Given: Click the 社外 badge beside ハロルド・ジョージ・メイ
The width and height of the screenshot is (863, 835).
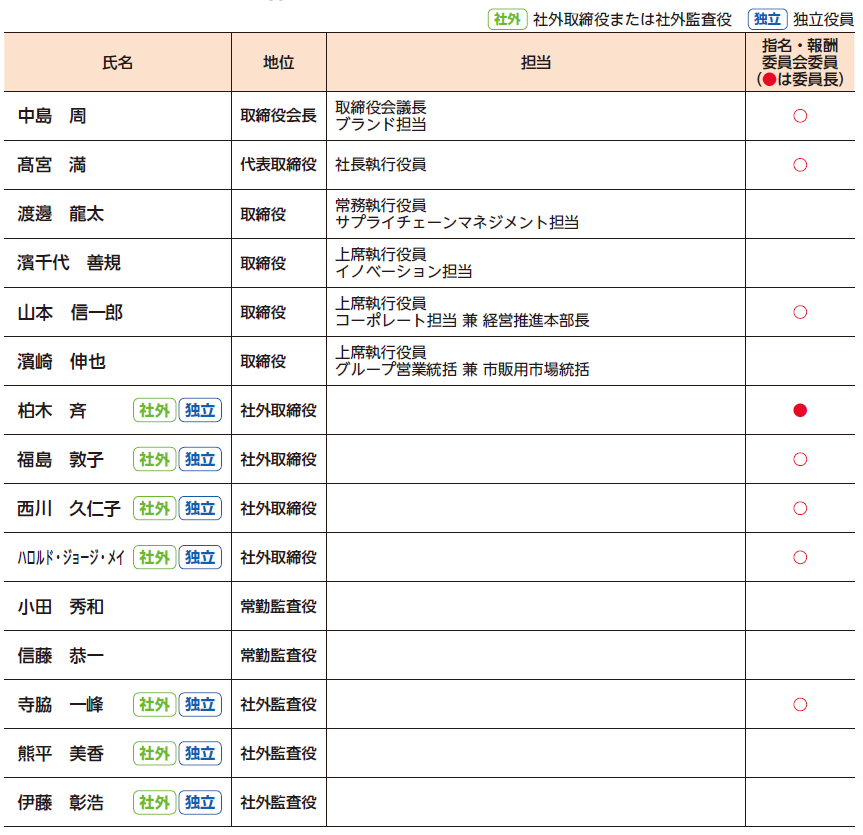Looking at the screenshot, I should [154, 558].
